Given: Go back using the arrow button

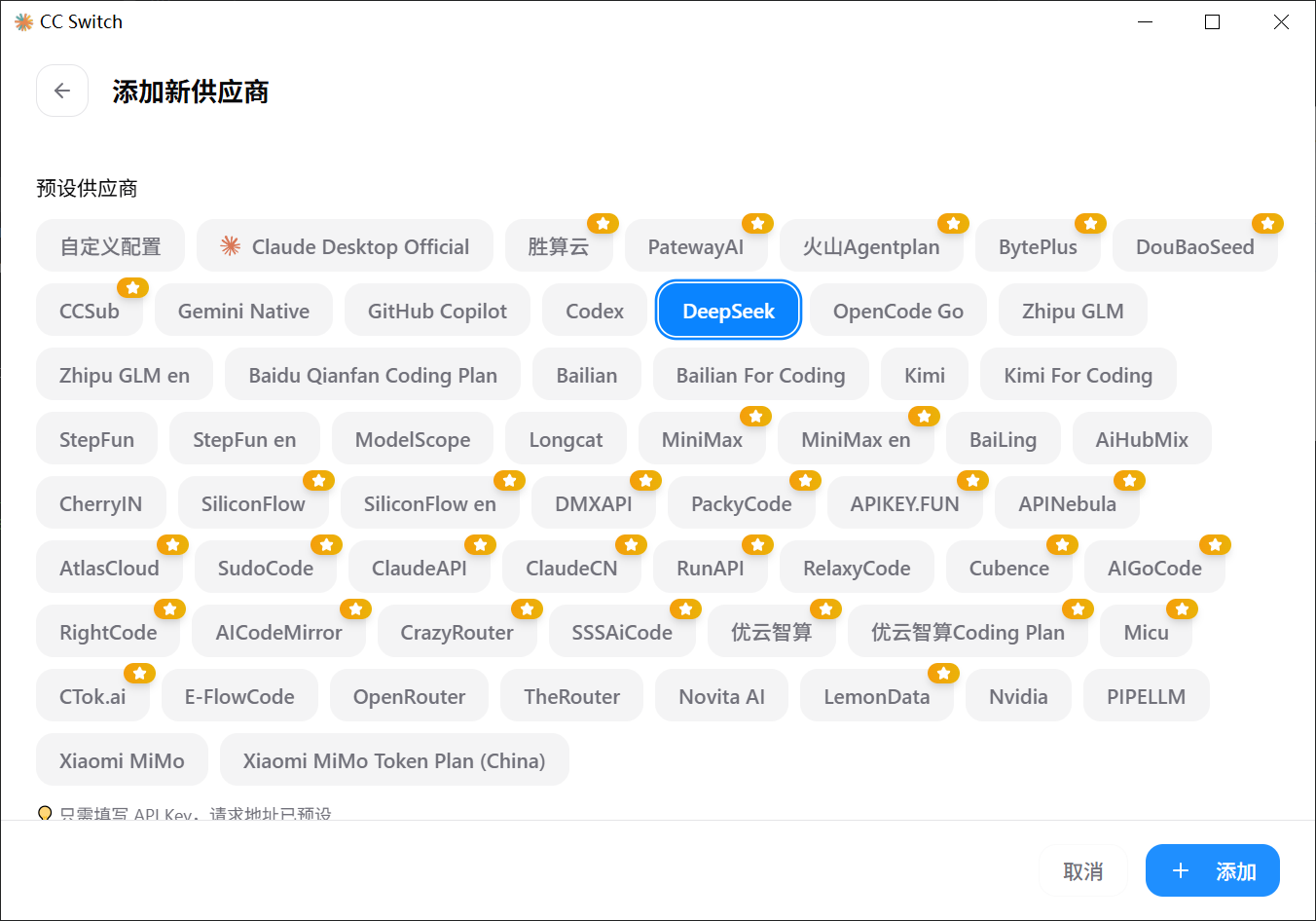Looking at the screenshot, I should pyautogui.click(x=62, y=91).
